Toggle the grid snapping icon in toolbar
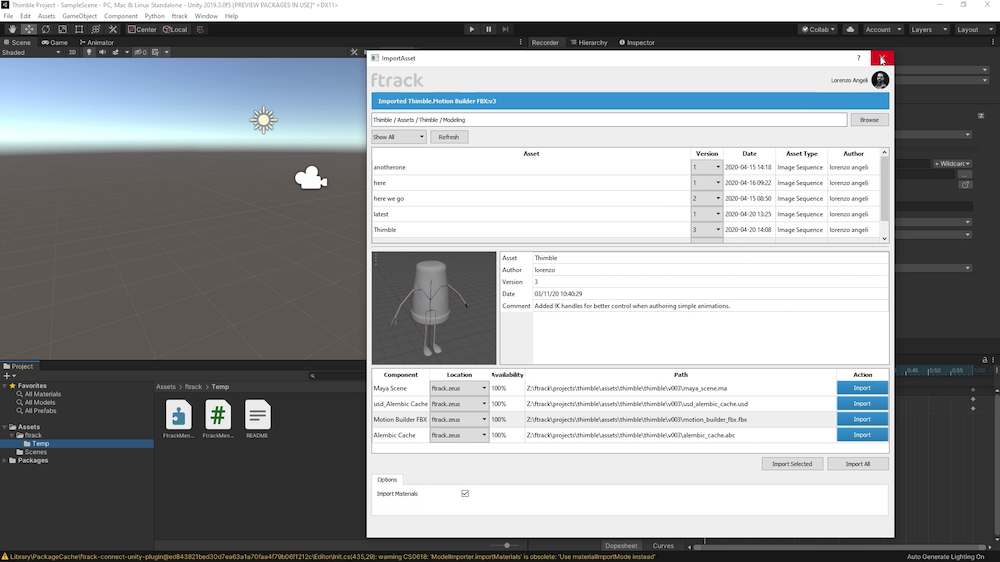 200,29
